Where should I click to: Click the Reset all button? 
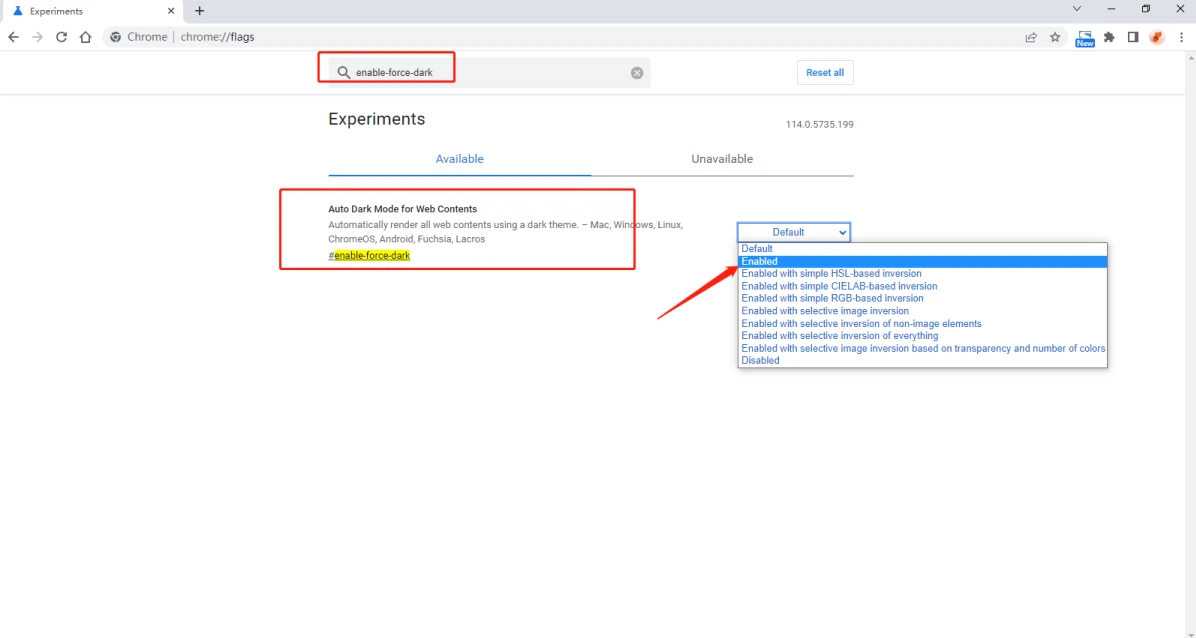(825, 72)
